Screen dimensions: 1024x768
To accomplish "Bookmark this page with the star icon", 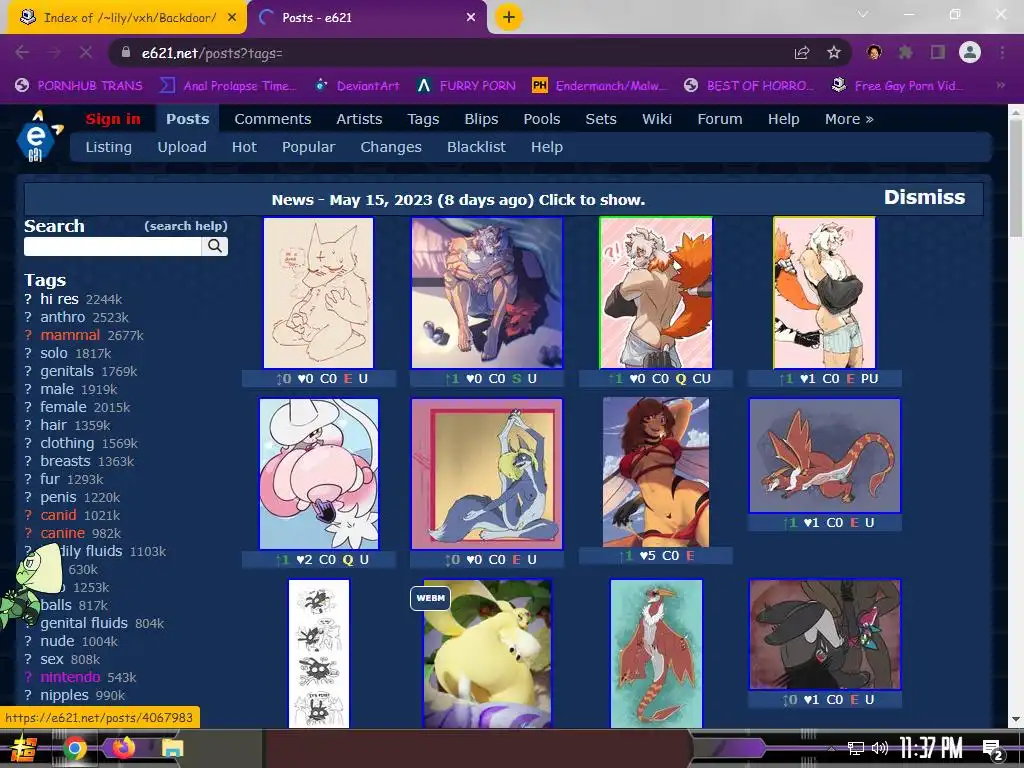I will (834, 53).
